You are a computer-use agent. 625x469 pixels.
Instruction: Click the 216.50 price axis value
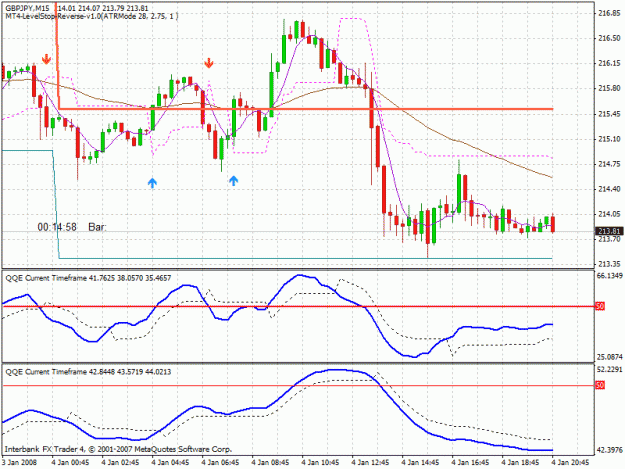coord(609,38)
